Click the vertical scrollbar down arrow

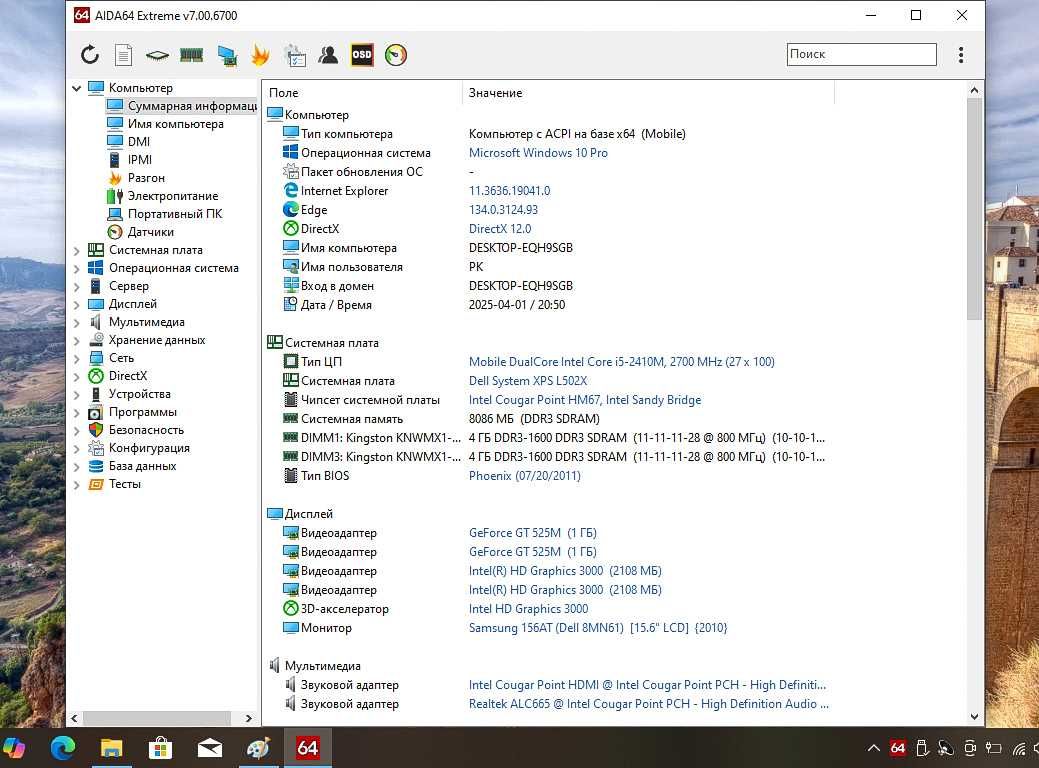[974, 716]
